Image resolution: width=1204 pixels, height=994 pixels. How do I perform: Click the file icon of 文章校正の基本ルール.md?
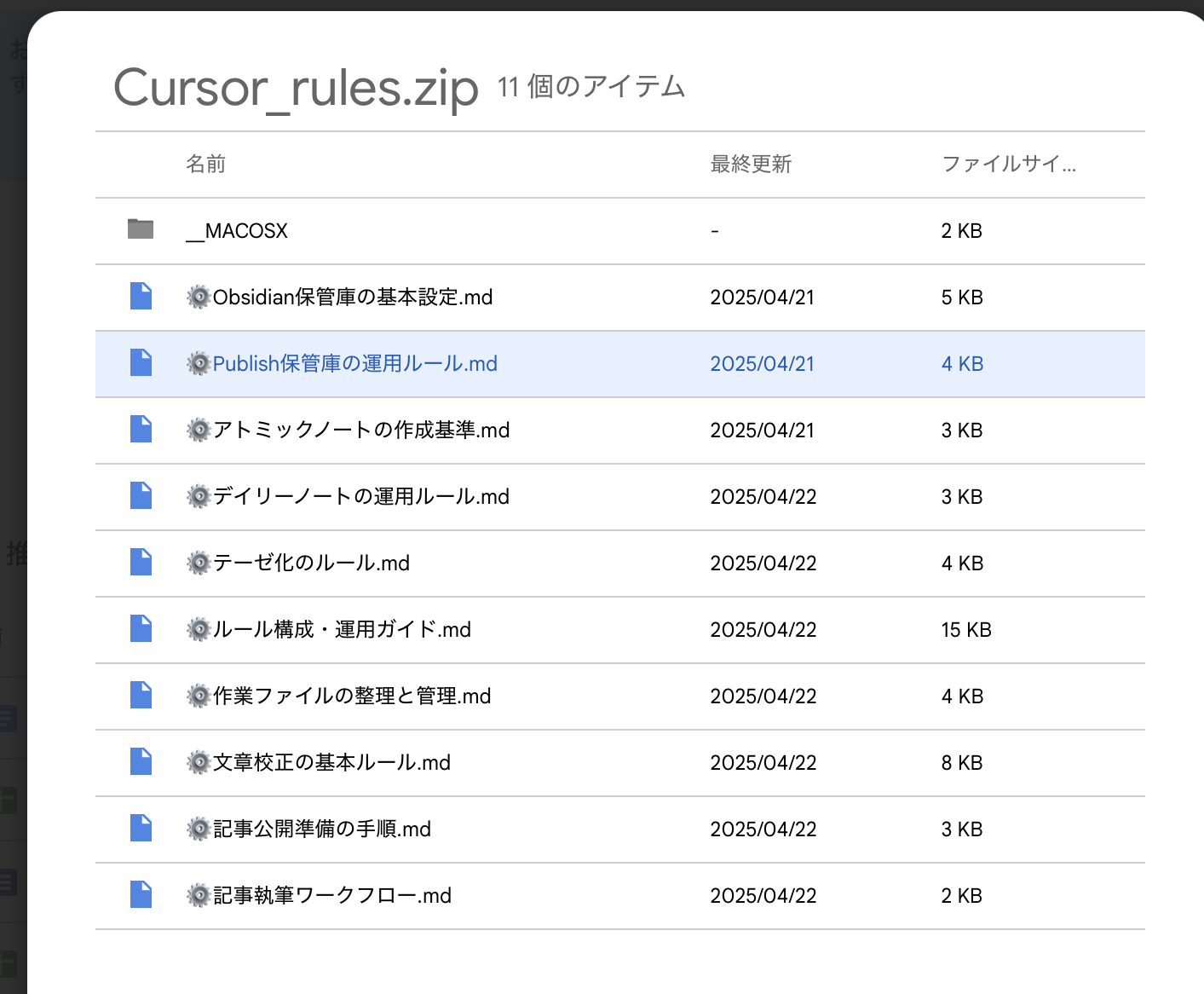tap(140, 761)
